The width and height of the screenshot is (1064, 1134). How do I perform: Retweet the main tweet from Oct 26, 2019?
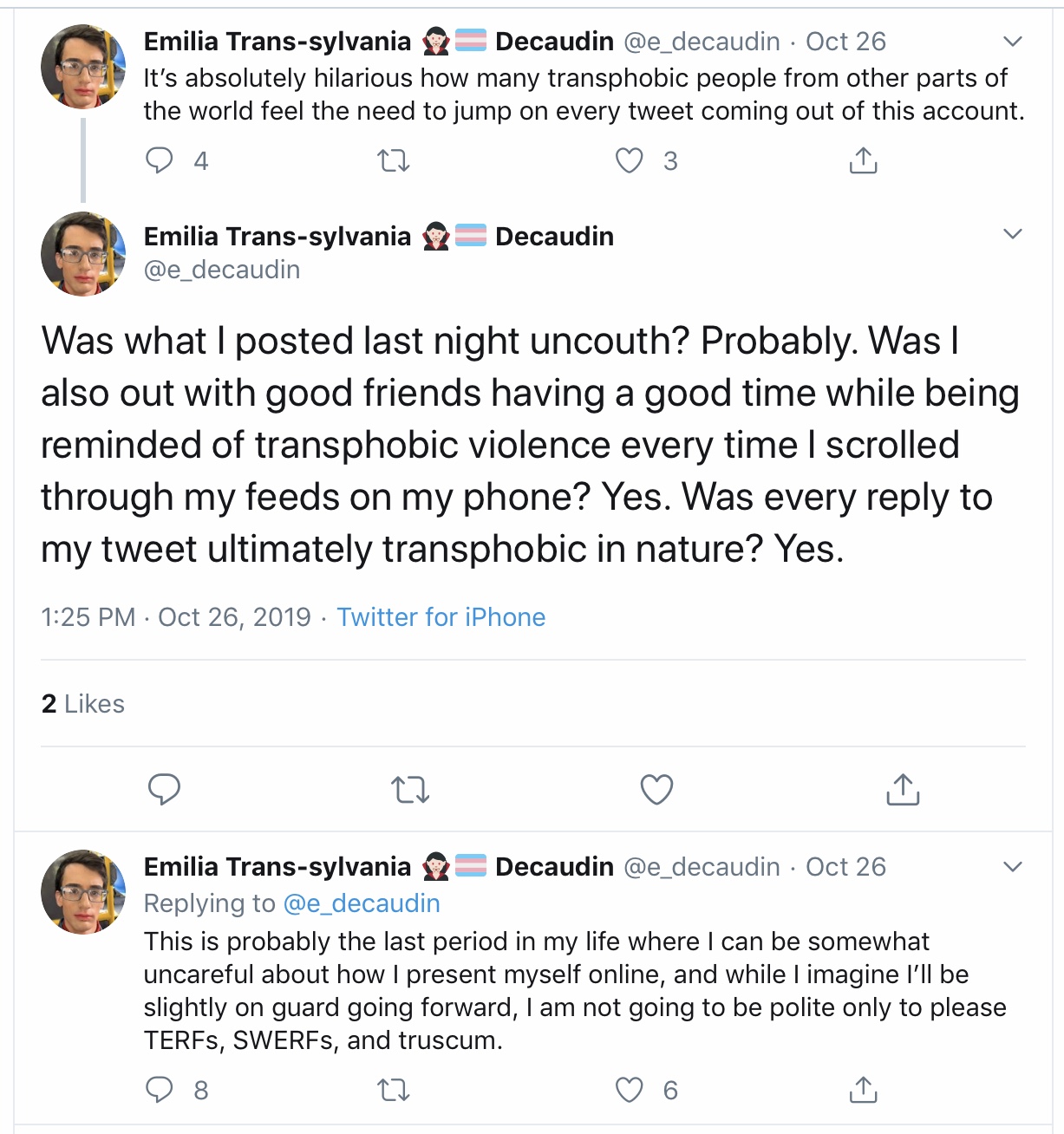409,789
